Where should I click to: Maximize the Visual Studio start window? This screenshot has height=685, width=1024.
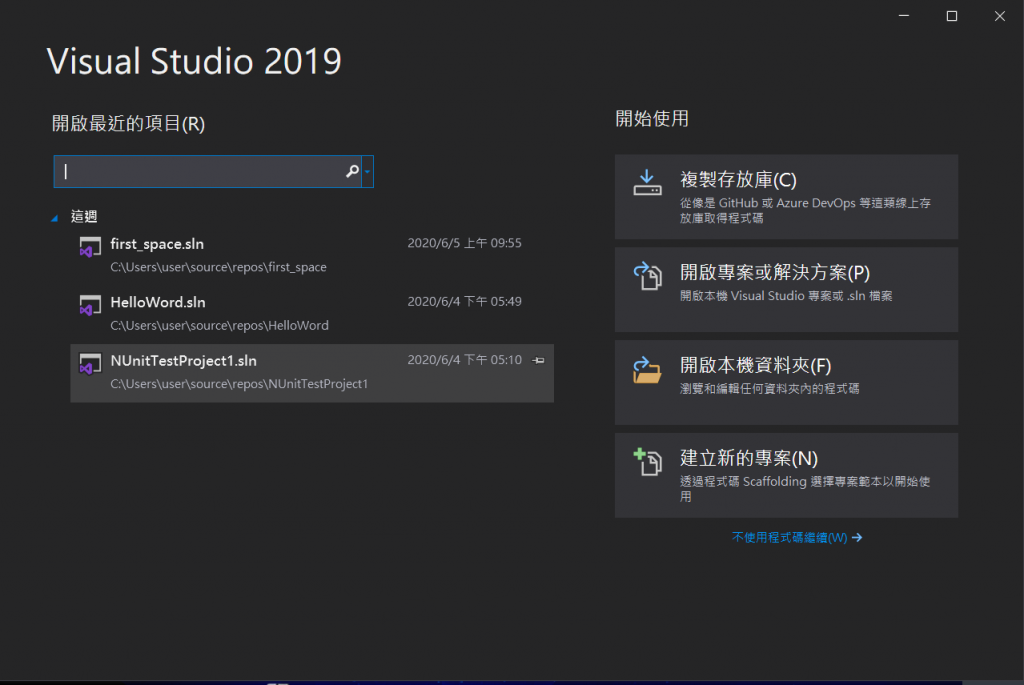[952, 16]
